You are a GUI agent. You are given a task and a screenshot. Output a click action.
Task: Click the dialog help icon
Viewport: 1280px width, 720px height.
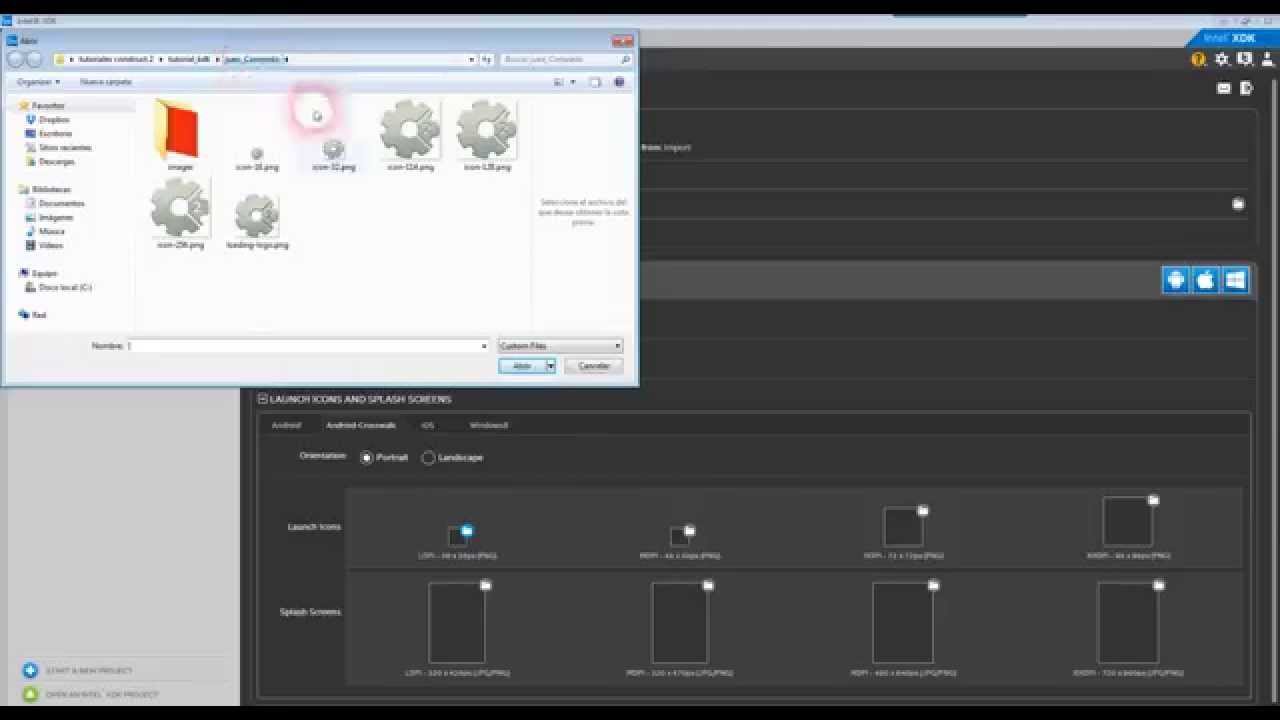pos(620,82)
